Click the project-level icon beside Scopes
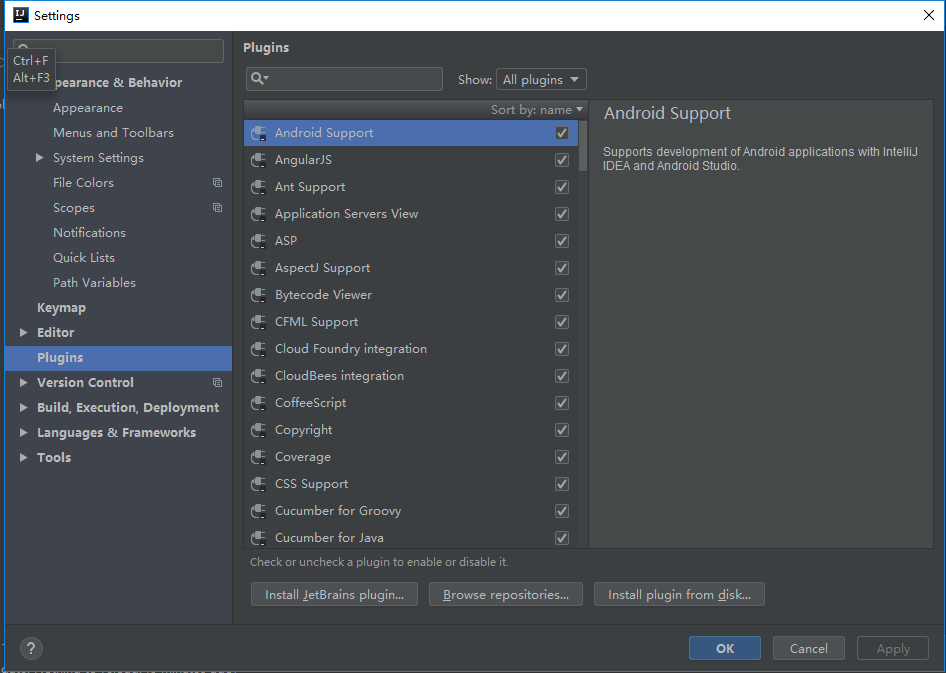Screen dimensions: 946x673 click(x=217, y=207)
